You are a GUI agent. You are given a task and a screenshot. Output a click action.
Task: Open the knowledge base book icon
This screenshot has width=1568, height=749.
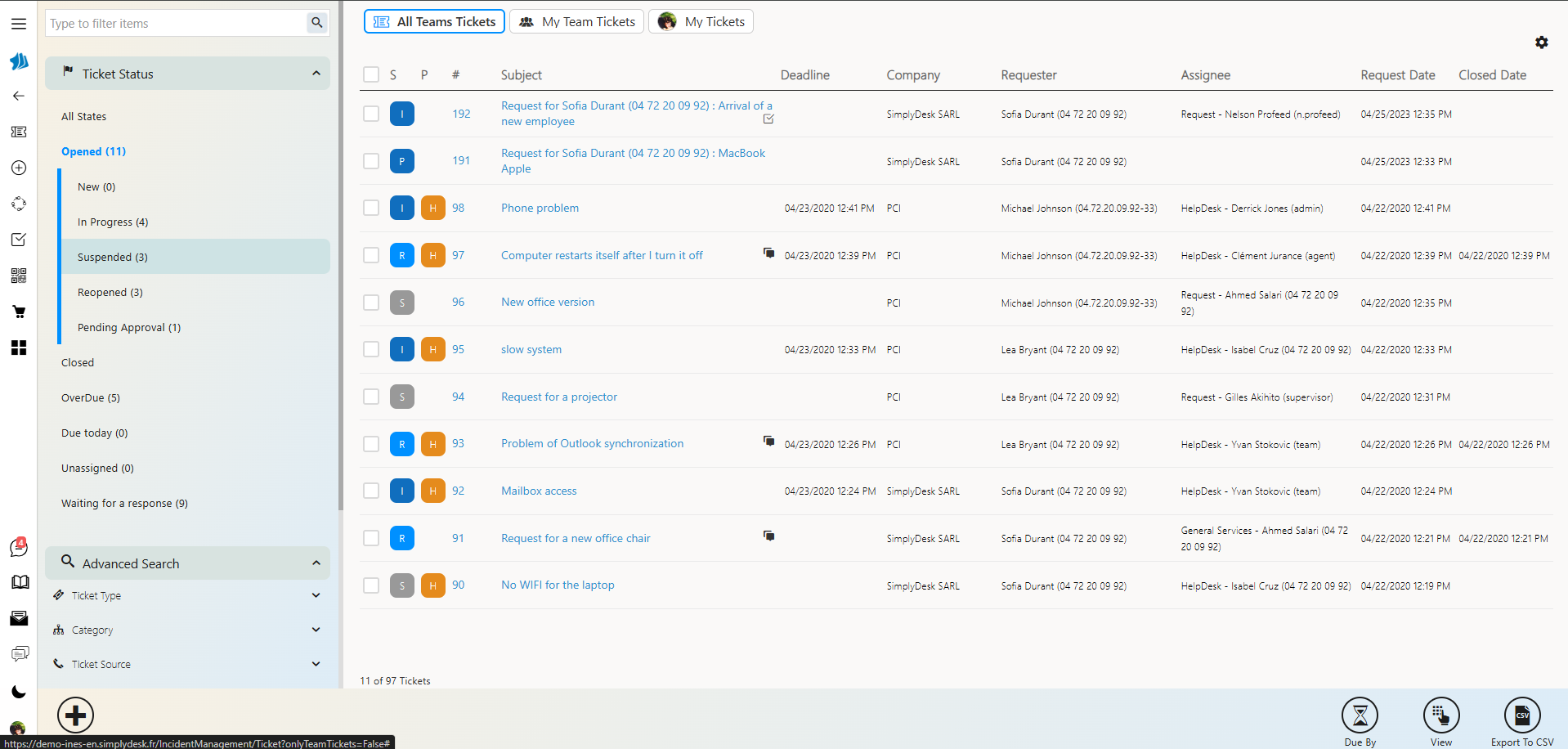coord(18,582)
